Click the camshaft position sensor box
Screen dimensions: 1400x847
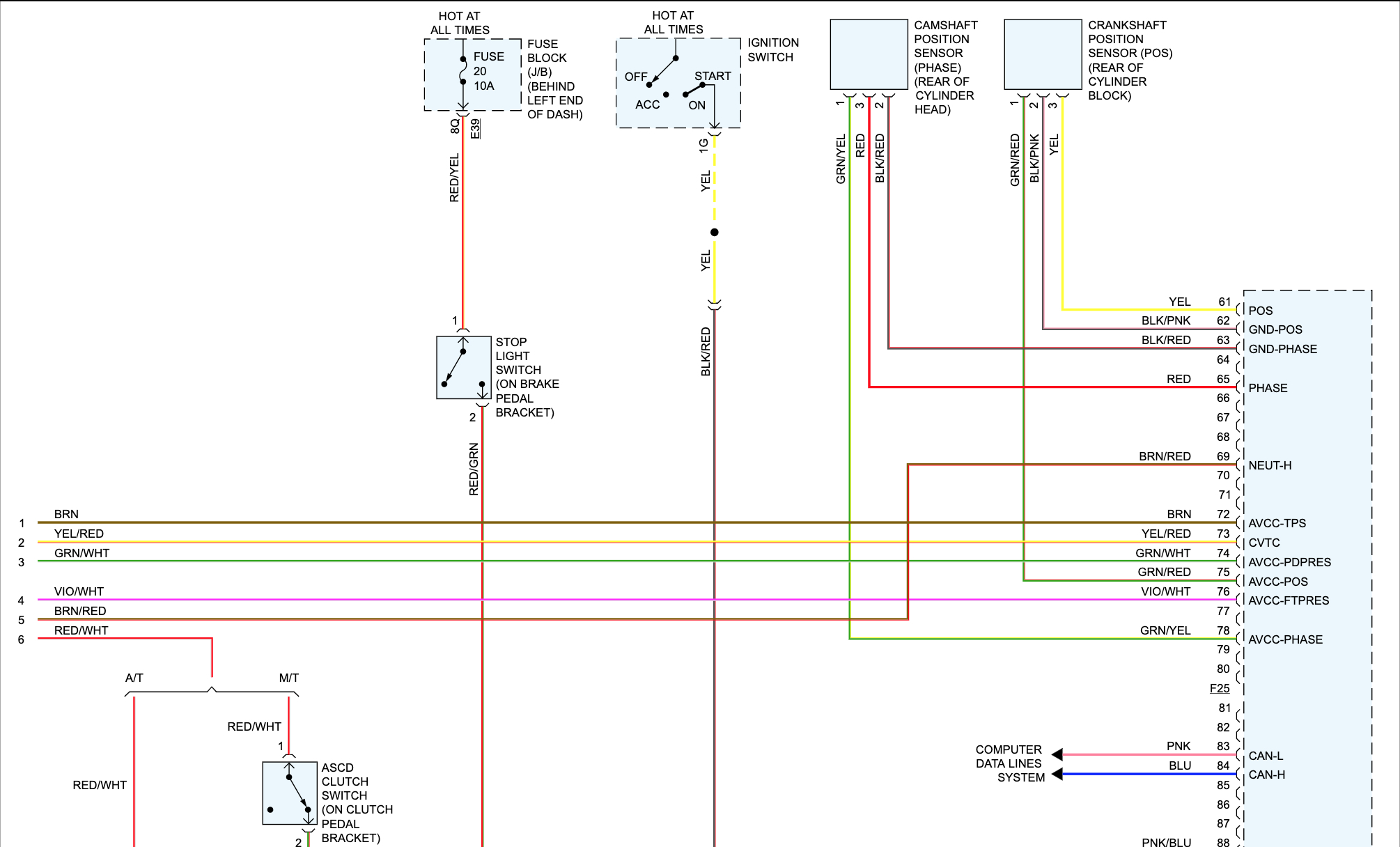869,54
